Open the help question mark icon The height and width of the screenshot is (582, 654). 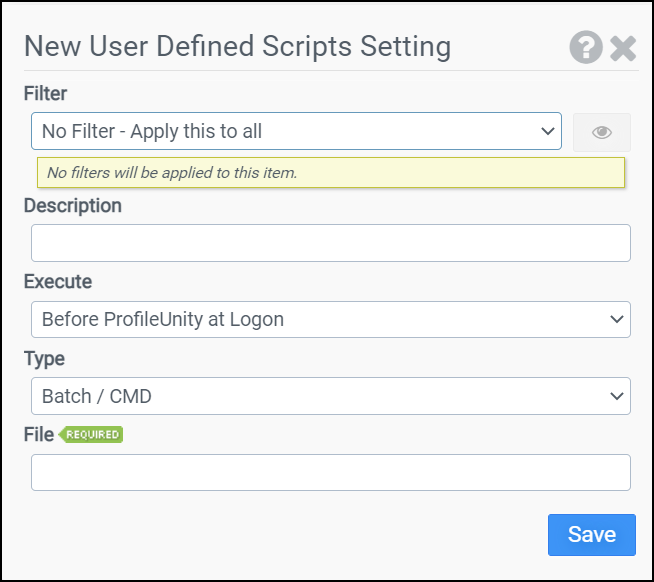pyautogui.click(x=586, y=47)
